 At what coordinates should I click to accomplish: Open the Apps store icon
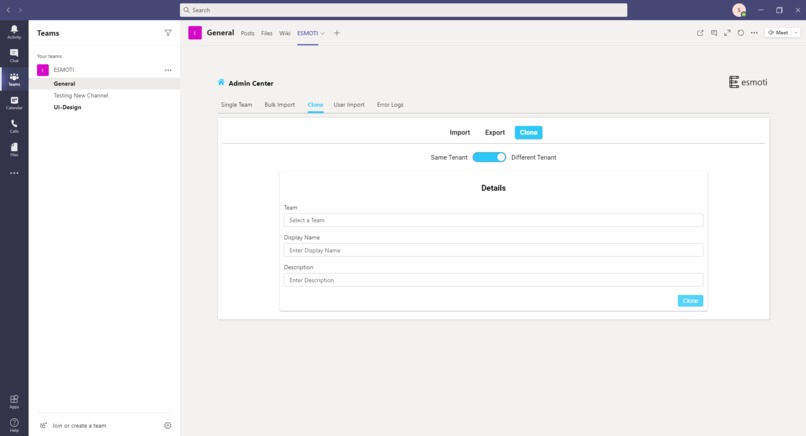[x=14, y=401]
